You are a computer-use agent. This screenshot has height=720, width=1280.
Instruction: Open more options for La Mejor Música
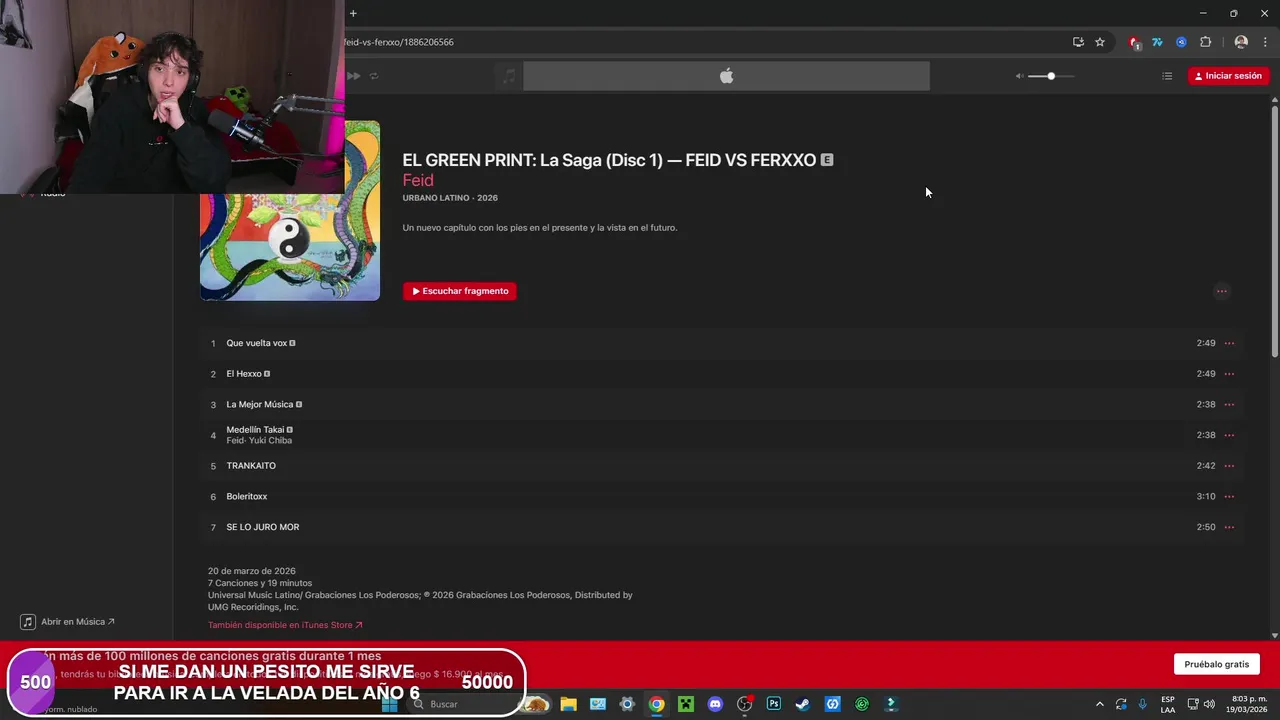1229,405
